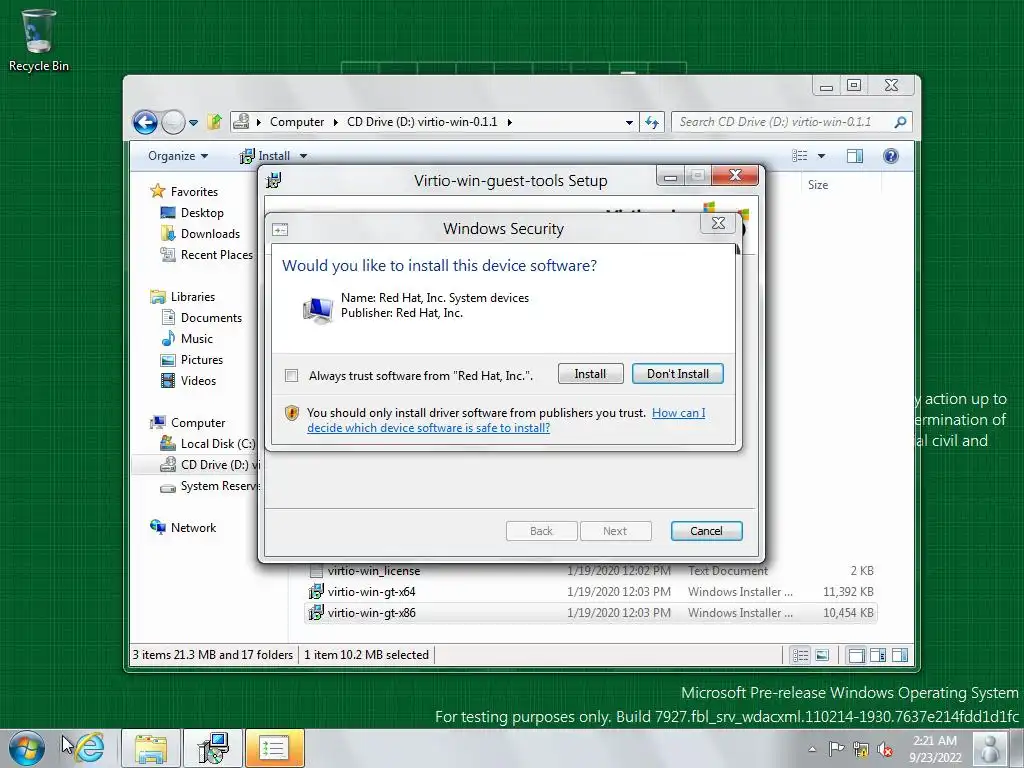This screenshot has width=1024, height=768.
Task: Click the muted volume tray icon
Action: [886, 749]
